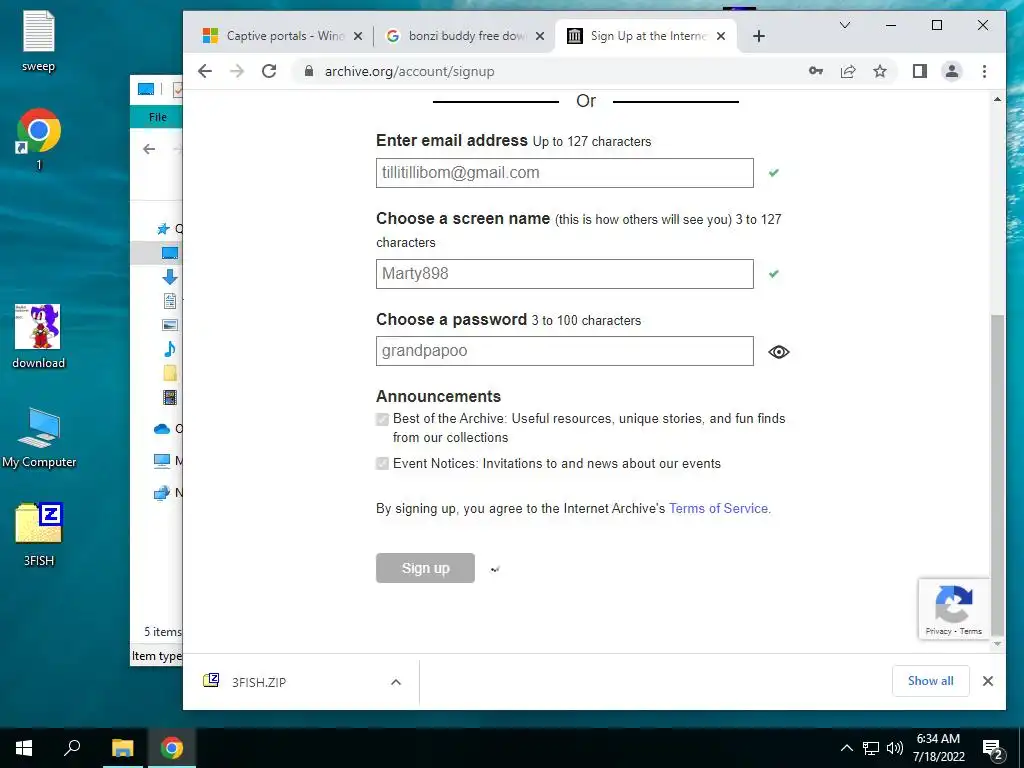
Task: Open reCAPTCHA Privacy link
Action: [938, 632]
